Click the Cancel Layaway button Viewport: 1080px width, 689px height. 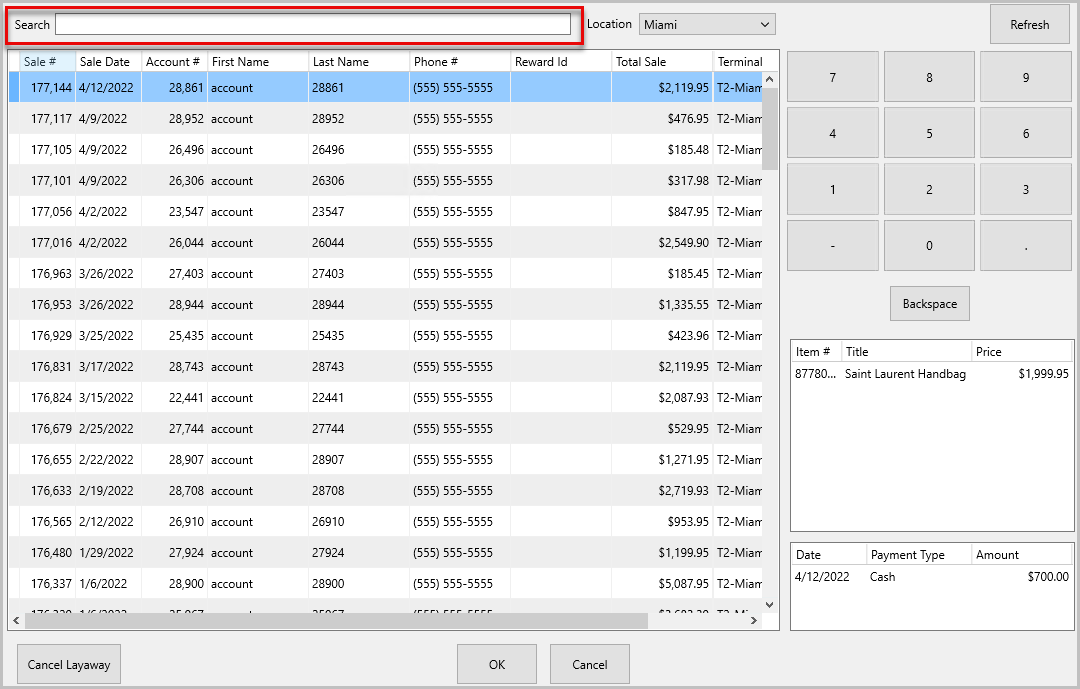click(x=69, y=664)
